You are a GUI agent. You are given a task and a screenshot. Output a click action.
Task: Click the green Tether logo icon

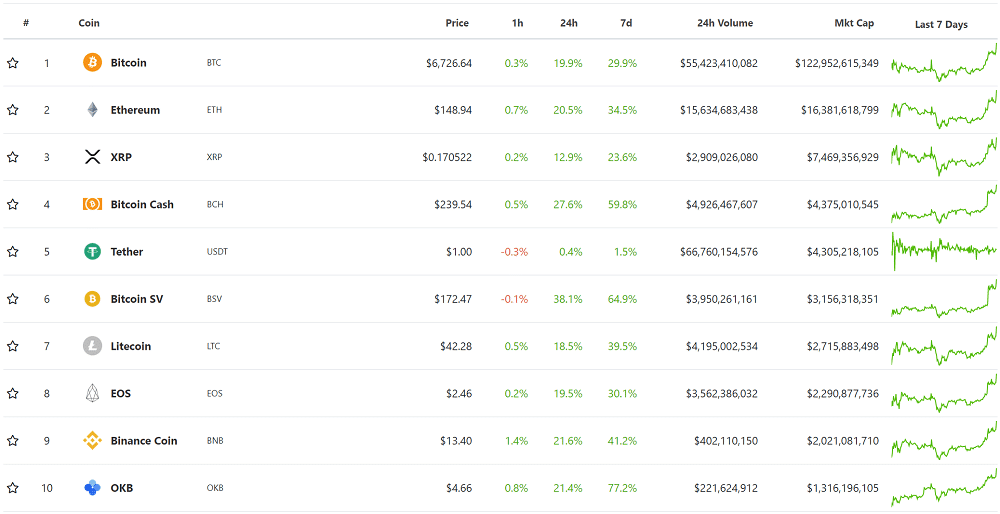coord(92,251)
